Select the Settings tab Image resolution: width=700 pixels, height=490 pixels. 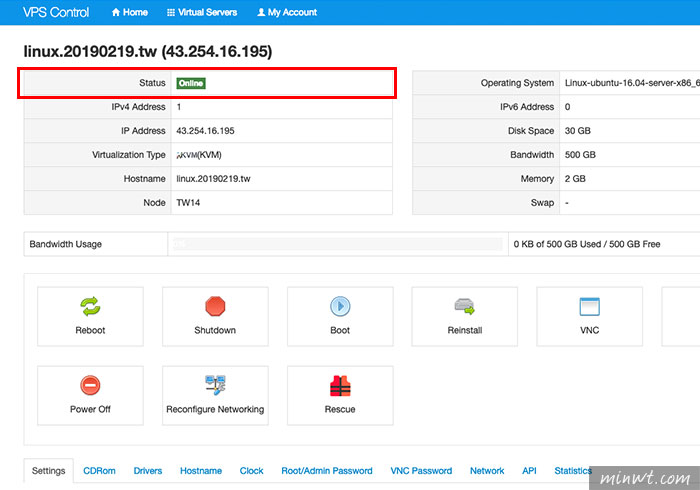click(x=48, y=471)
